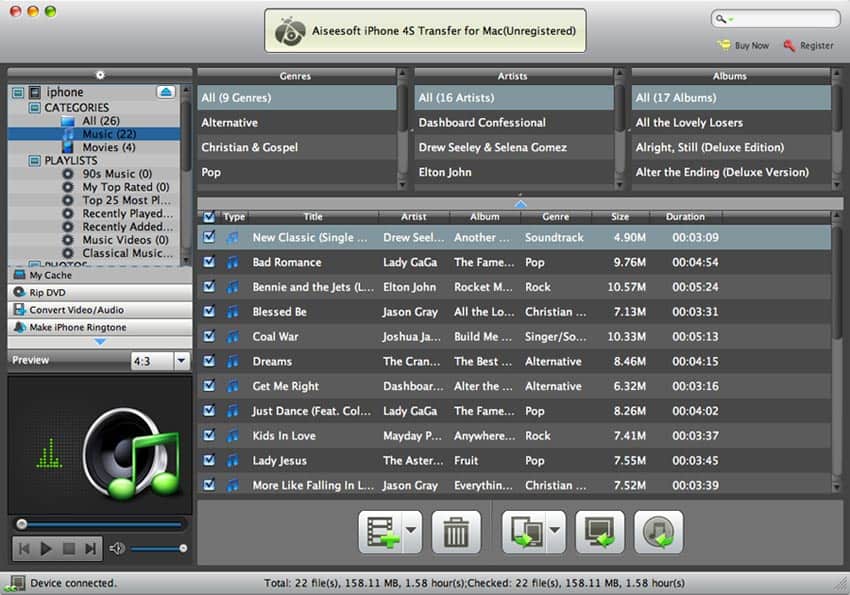Open Convert Video/Audio tool
Screen dimensions: 850x595
click(x=100, y=309)
